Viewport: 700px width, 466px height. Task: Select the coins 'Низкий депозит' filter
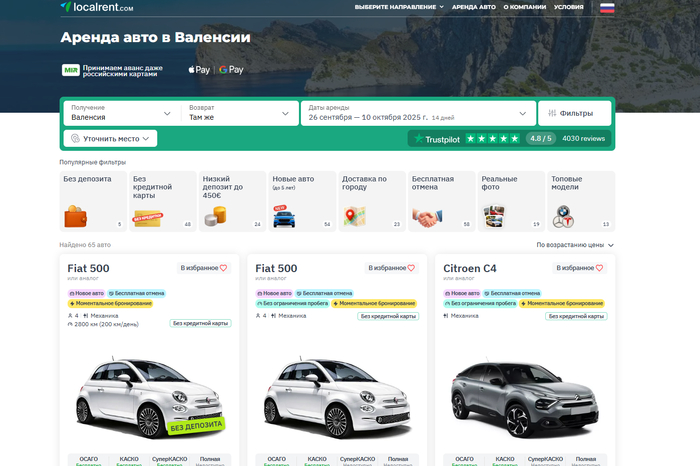215,216
